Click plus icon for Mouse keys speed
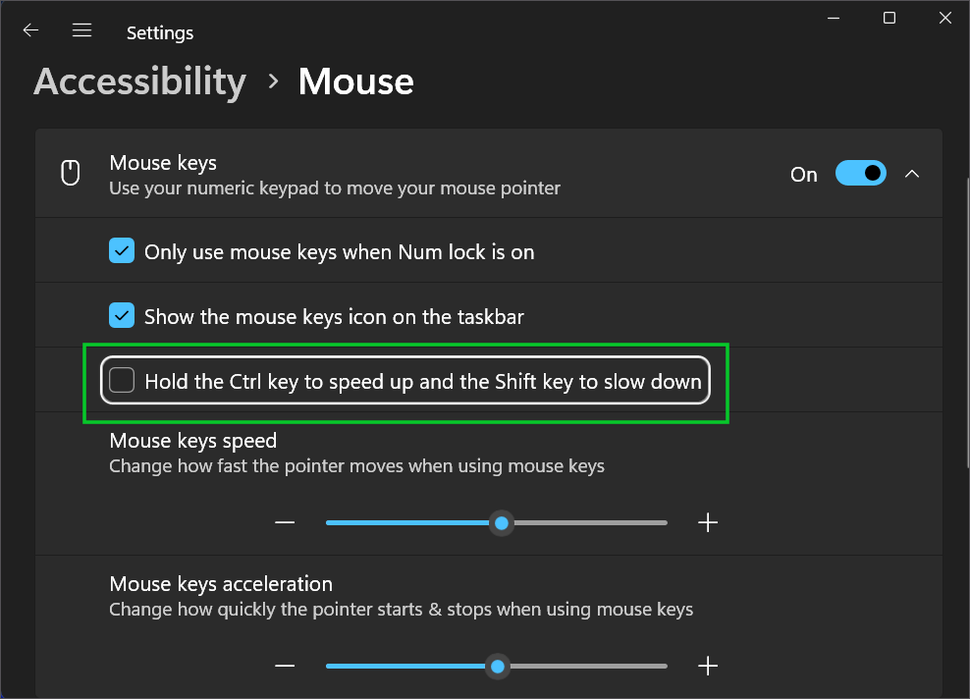 [x=708, y=523]
